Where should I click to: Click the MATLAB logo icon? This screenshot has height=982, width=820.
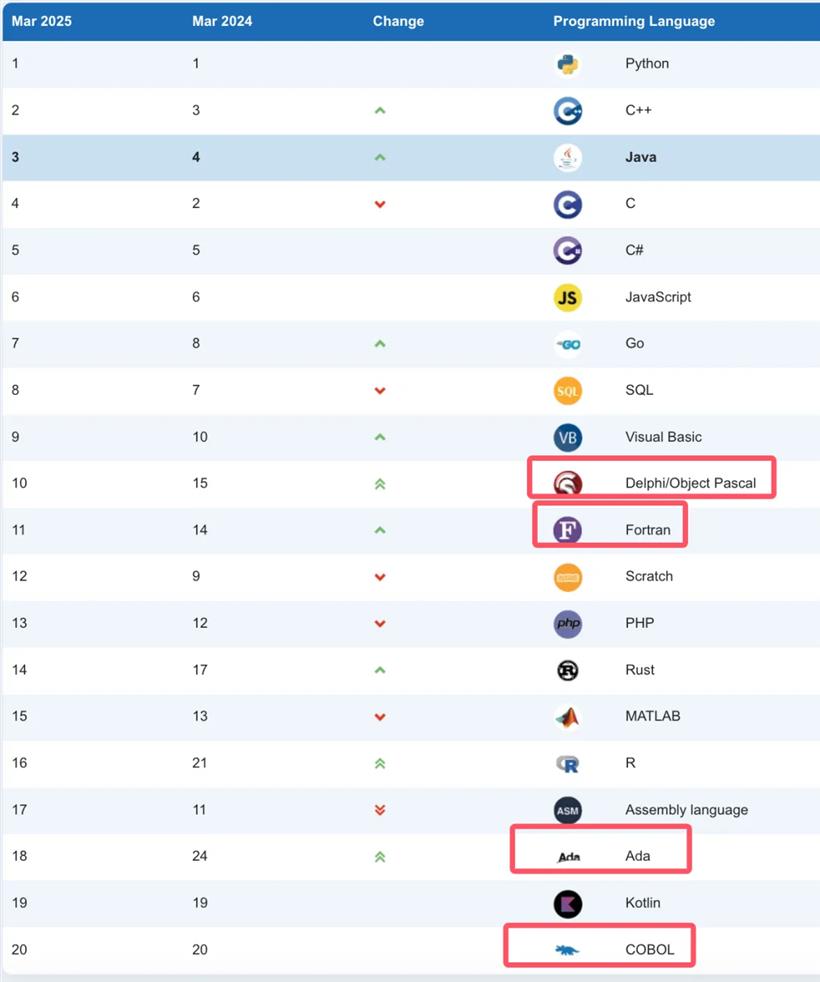tap(567, 717)
